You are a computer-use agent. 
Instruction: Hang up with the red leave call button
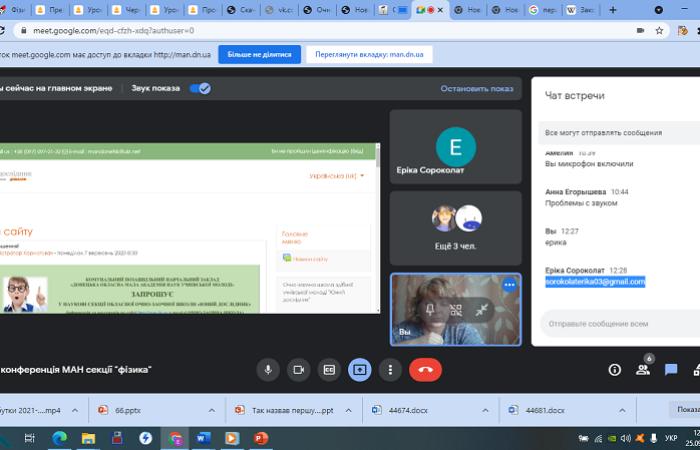pyautogui.click(x=425, y=369)
